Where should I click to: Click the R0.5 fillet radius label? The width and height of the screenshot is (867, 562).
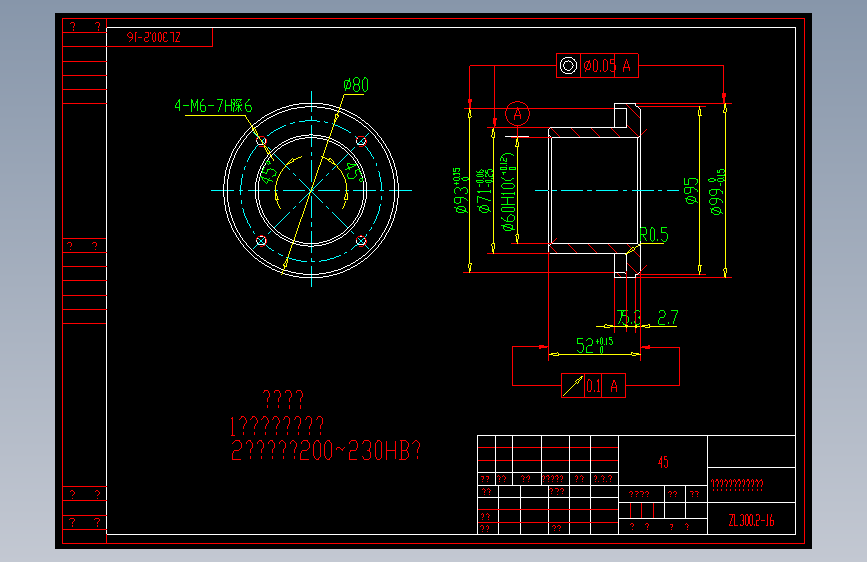[654, 235]
